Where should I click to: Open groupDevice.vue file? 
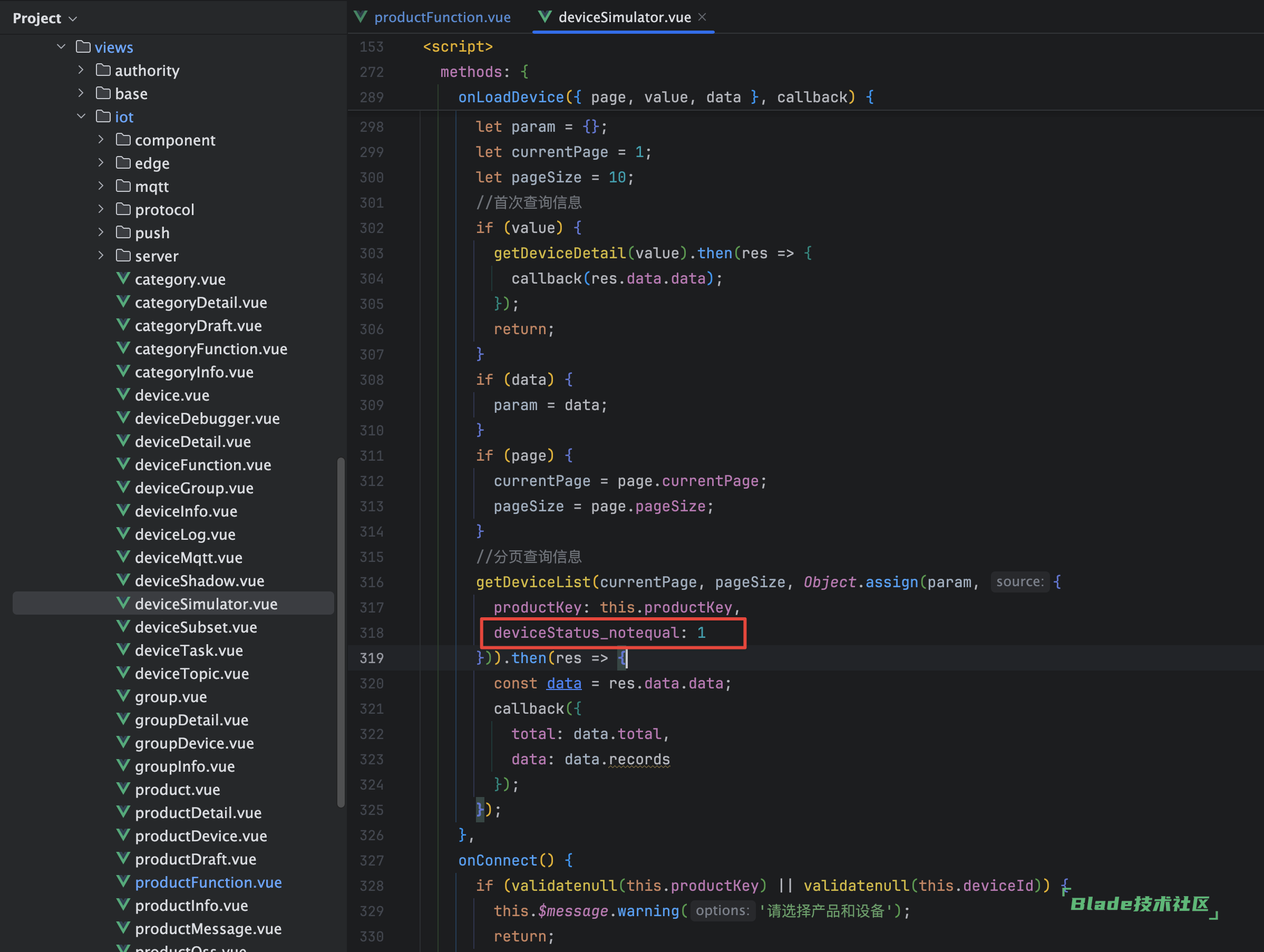pos(195,743)
